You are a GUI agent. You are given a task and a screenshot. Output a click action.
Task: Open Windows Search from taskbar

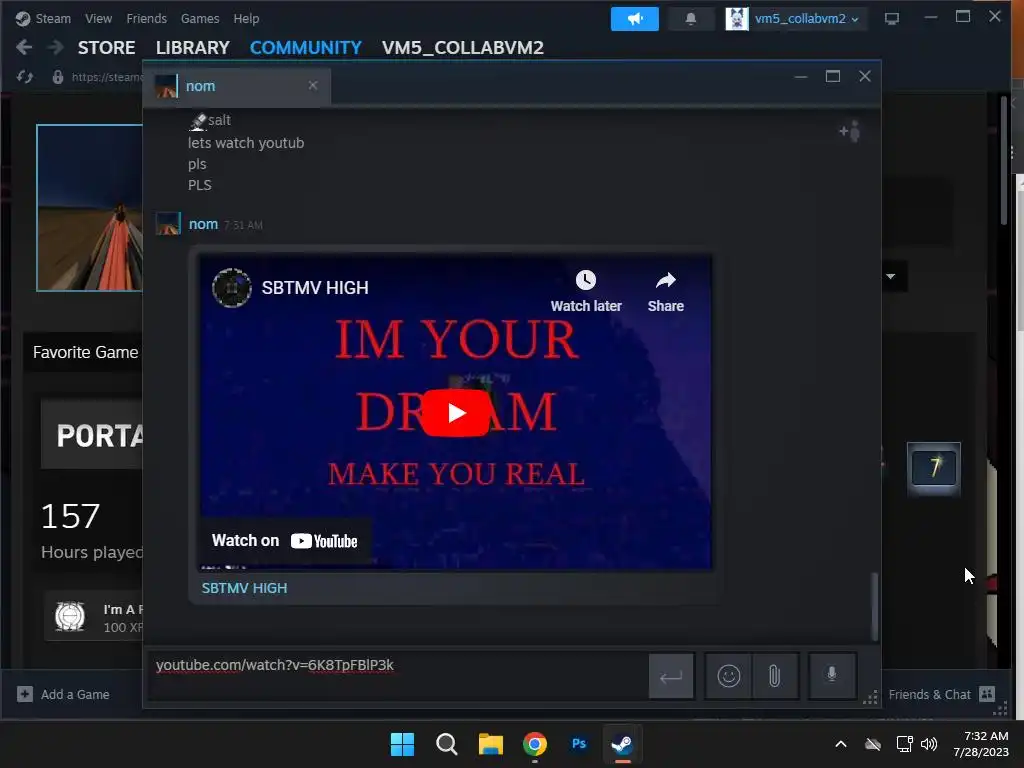tap(447, 744)
